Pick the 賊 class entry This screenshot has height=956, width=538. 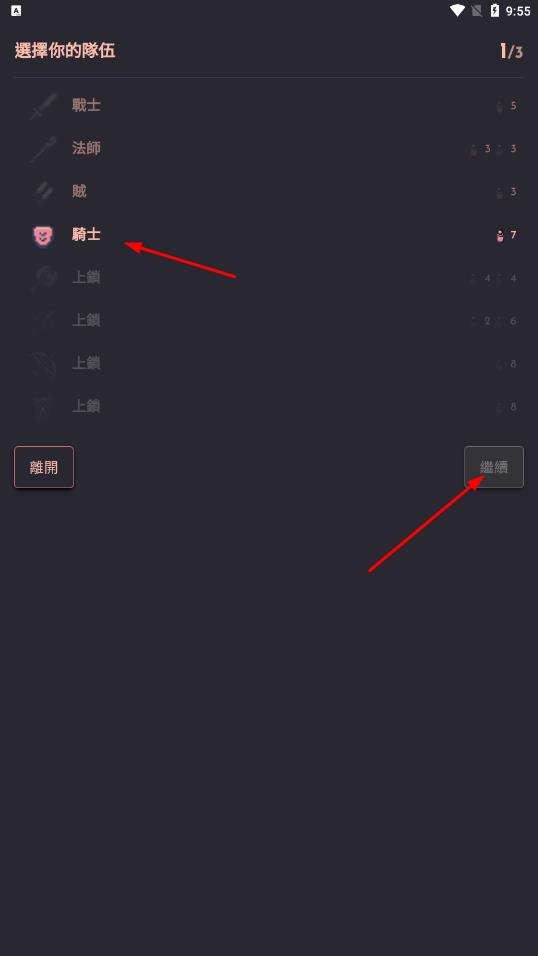[269, 191]
